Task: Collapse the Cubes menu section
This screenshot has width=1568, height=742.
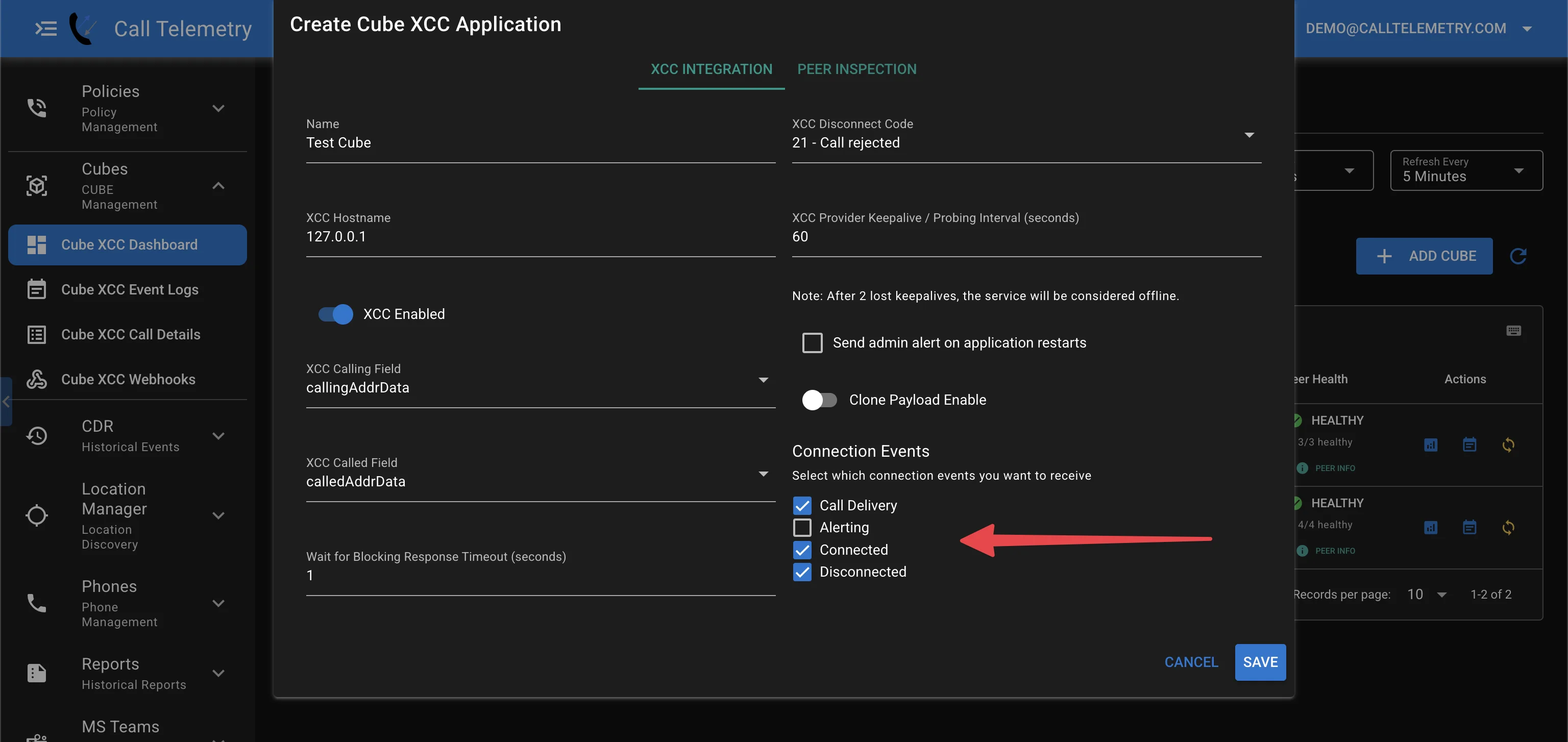Action: pos(218,186)
